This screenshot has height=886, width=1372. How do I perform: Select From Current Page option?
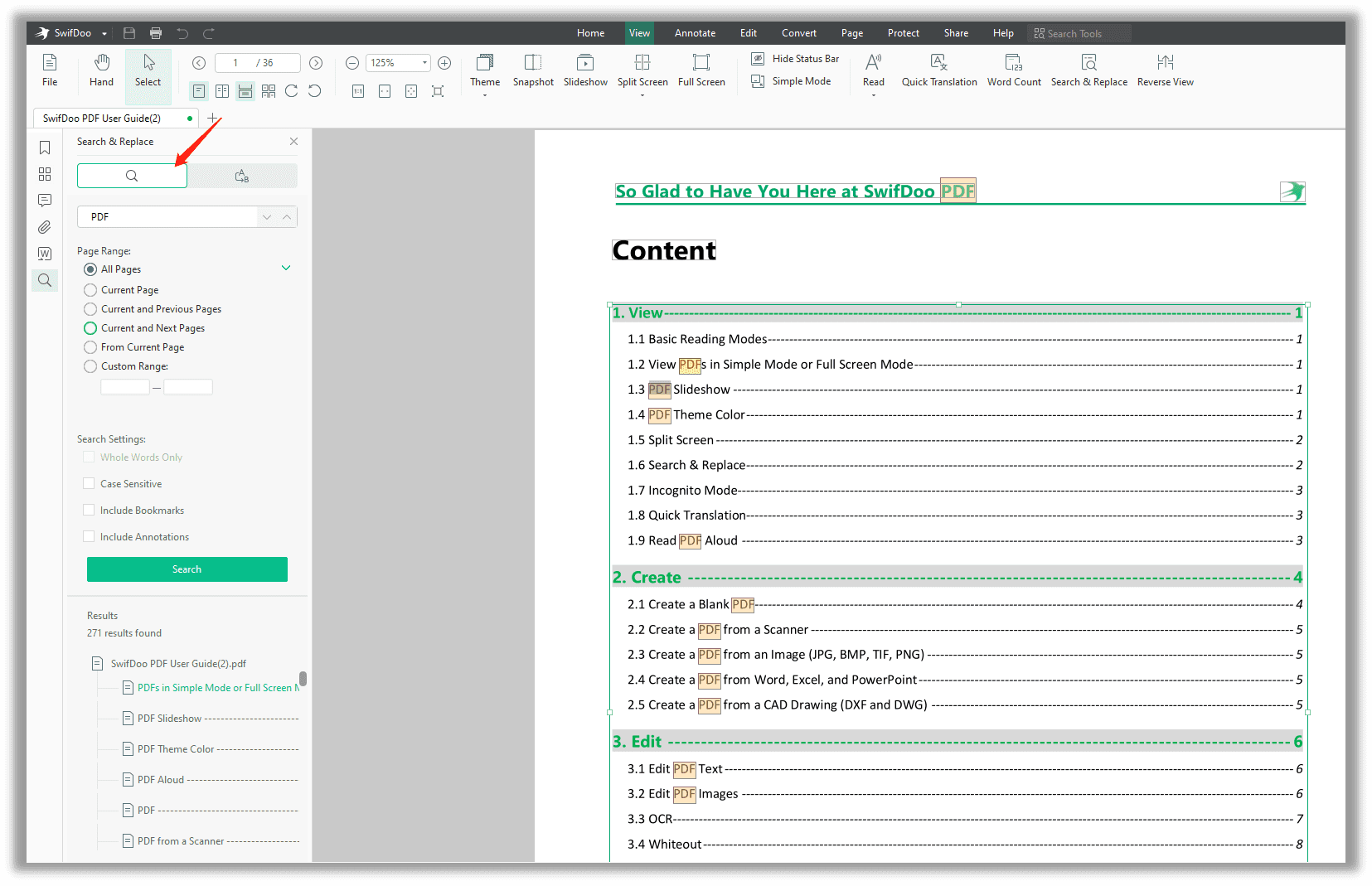(x=90, y=347)
